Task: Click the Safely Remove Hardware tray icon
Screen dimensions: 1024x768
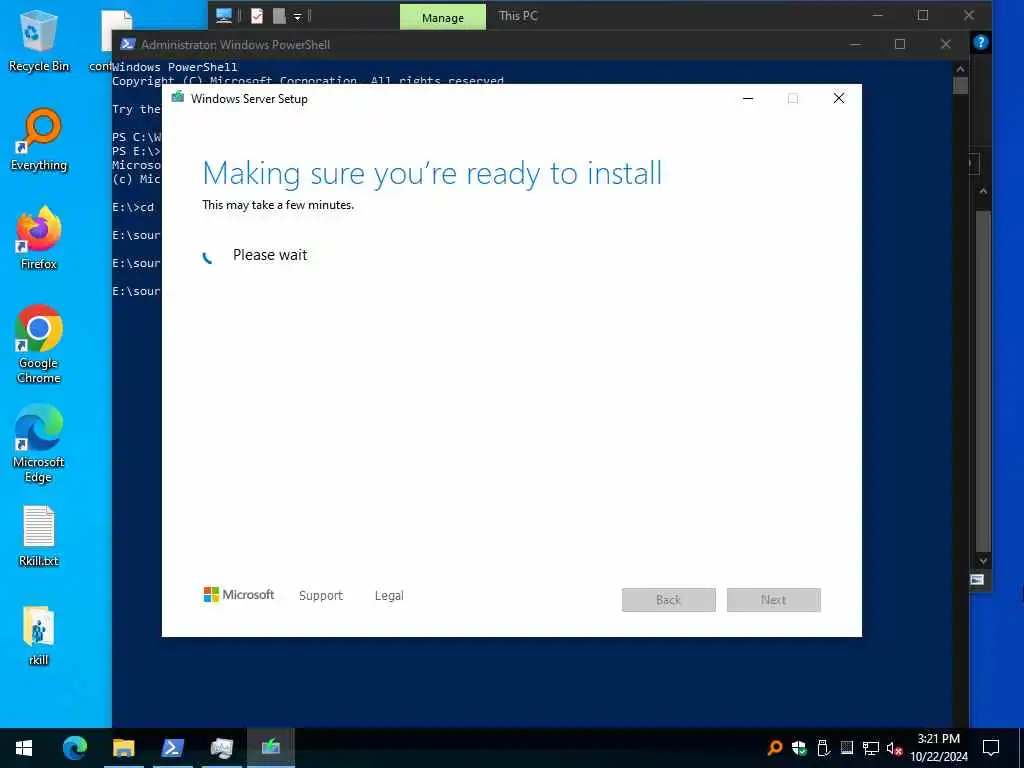Action: click(823, 748)
